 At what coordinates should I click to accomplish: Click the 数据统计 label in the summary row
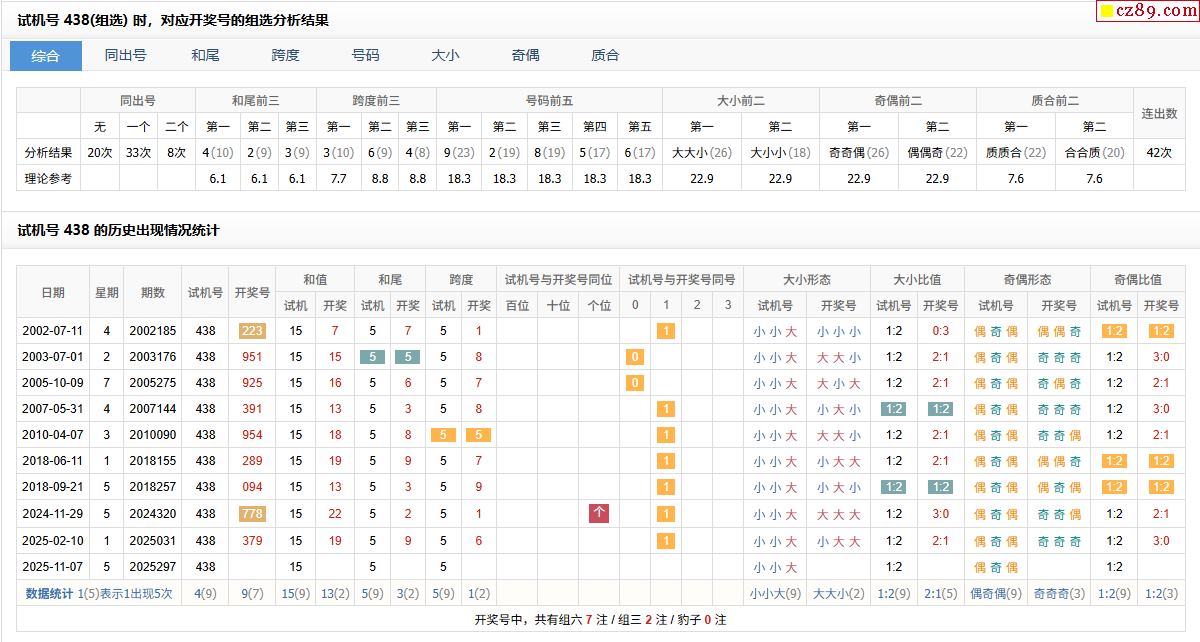49,593
